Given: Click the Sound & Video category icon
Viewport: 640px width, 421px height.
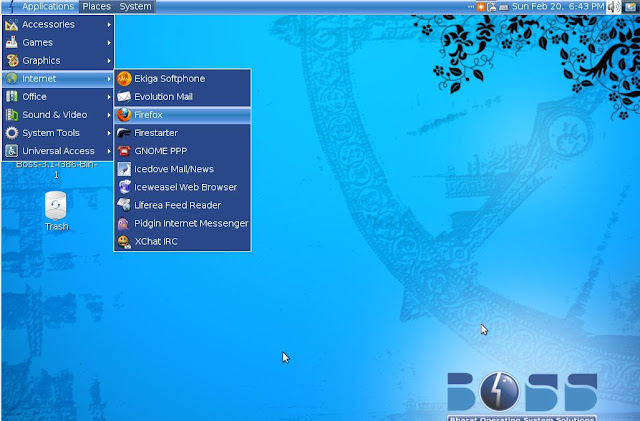Looking at the screenshot, I should pos(12,115).
